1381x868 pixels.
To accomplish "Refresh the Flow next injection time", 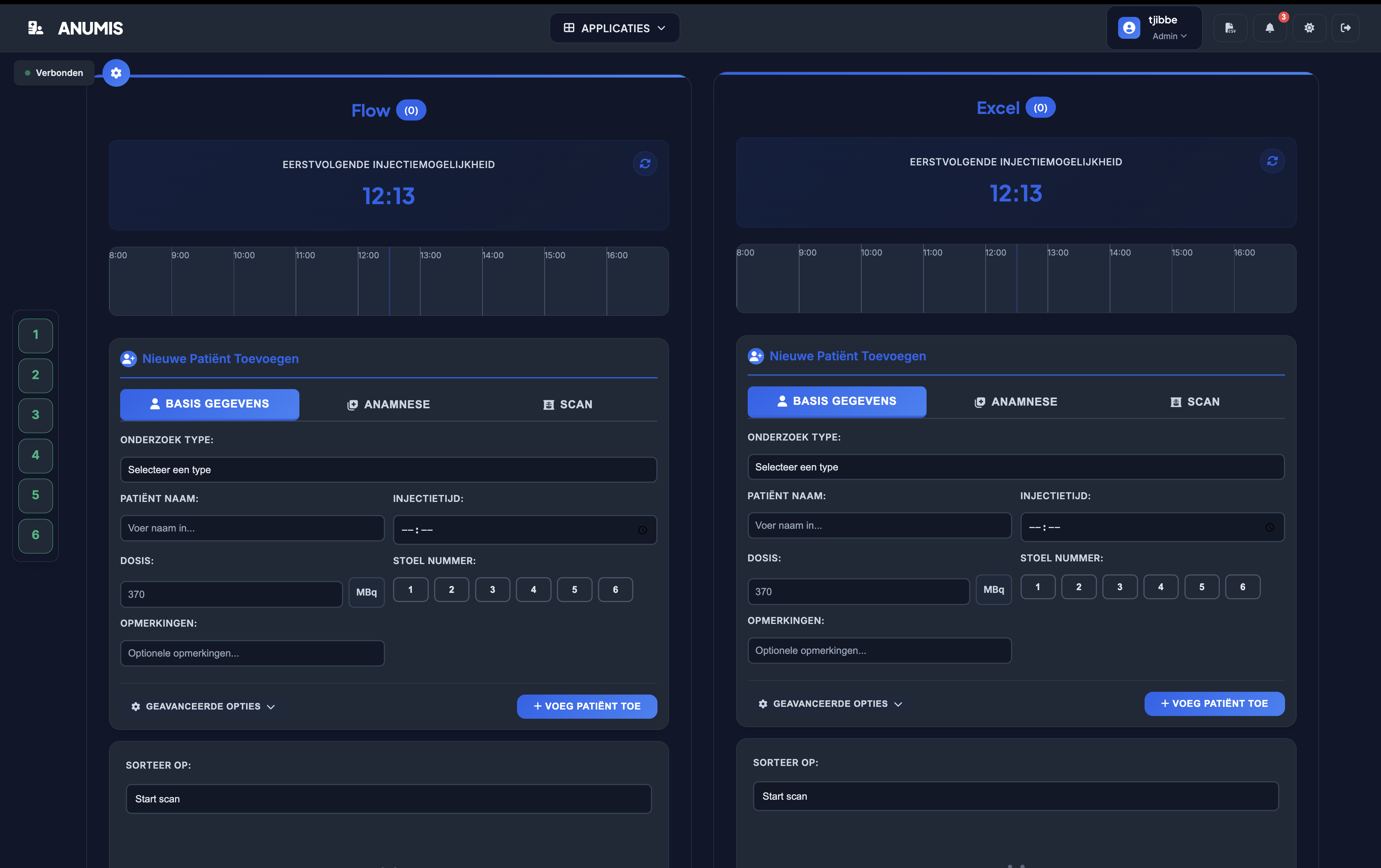I will [645, 164].
